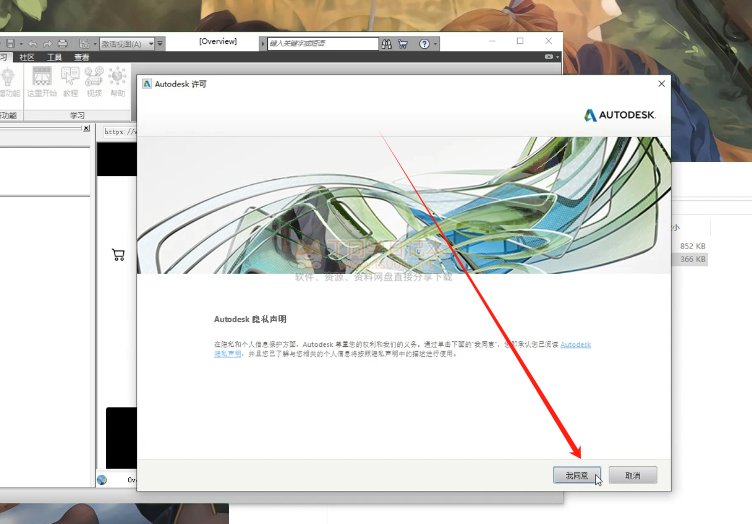This screenshot has width=752, height=524.
Task: Open the 激活视图(A) dropdown
Action: (x=127, y=44)
